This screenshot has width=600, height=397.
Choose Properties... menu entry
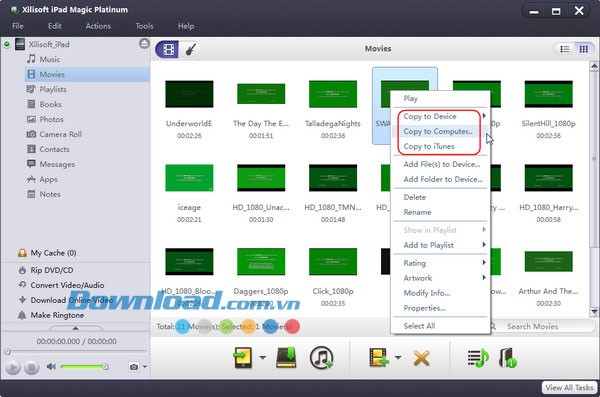[x=440, y=308]
